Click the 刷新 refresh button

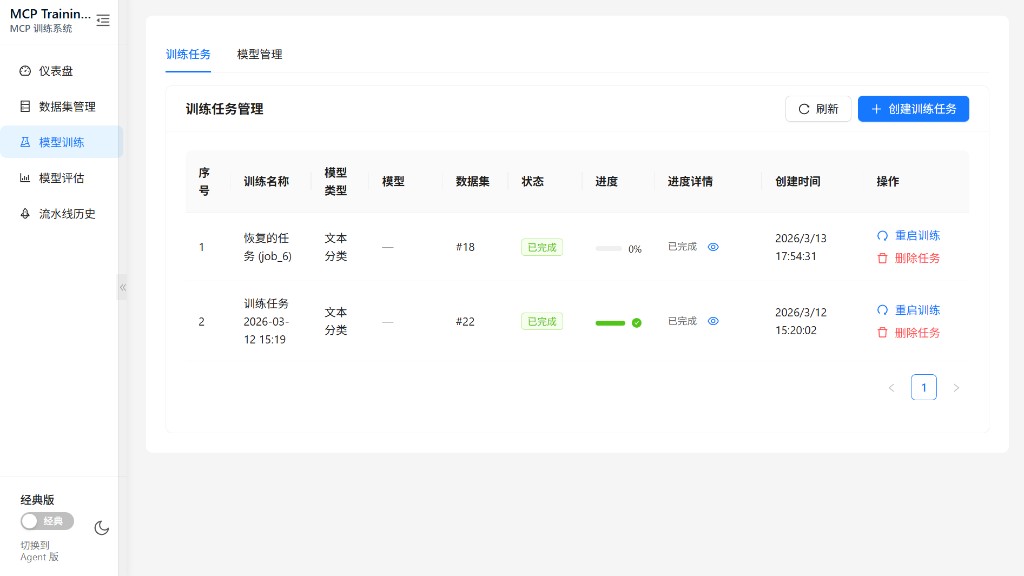tap(818, 109)
